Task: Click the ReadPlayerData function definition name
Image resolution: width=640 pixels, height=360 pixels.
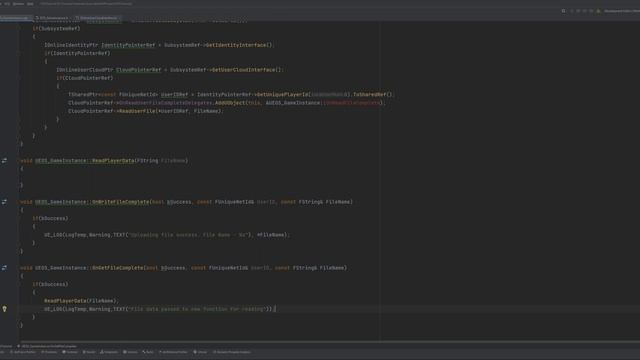Action: pyautogui.click(x=113, y=161)
